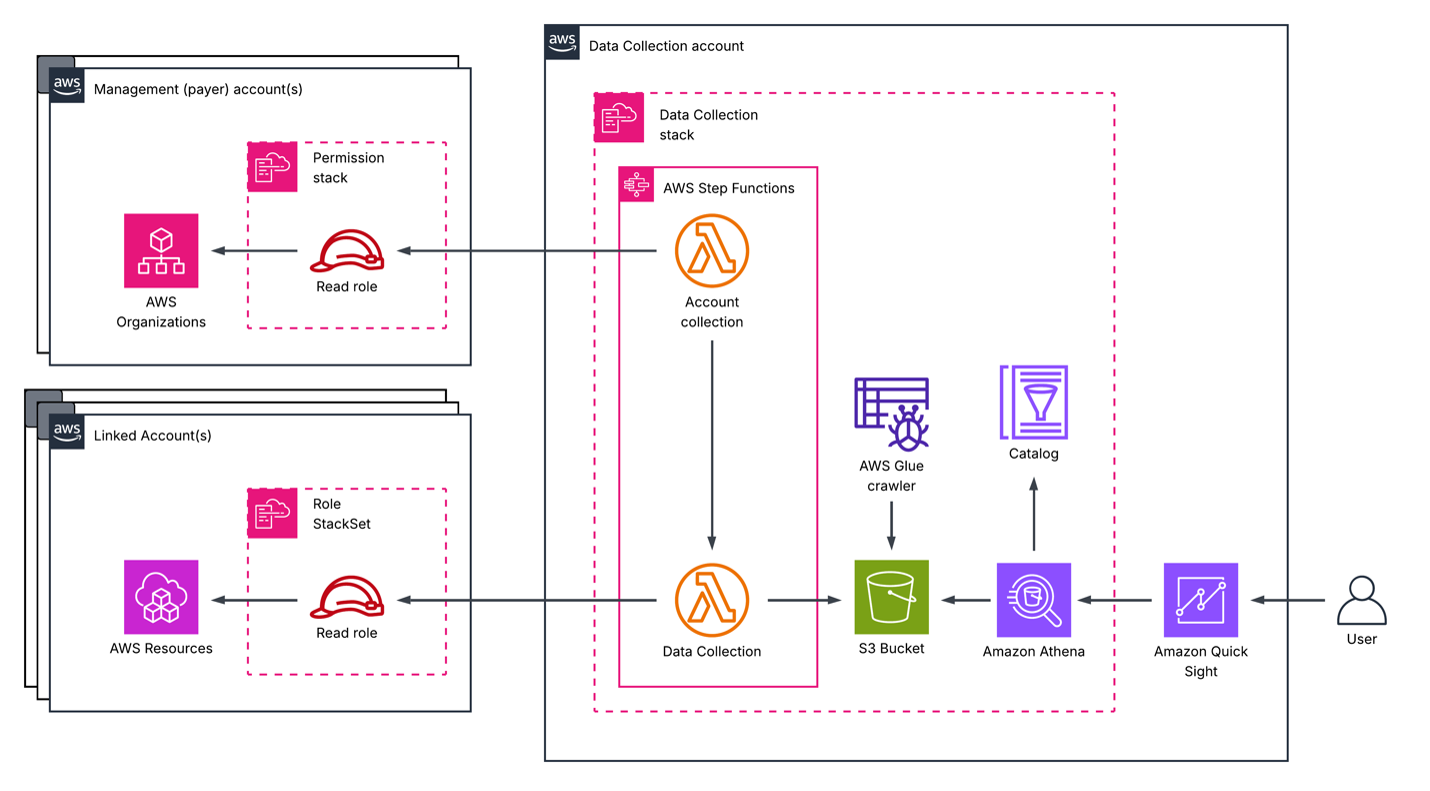
Task: Select the Read role helmet in Permission stack
Action: coord(347,250)
